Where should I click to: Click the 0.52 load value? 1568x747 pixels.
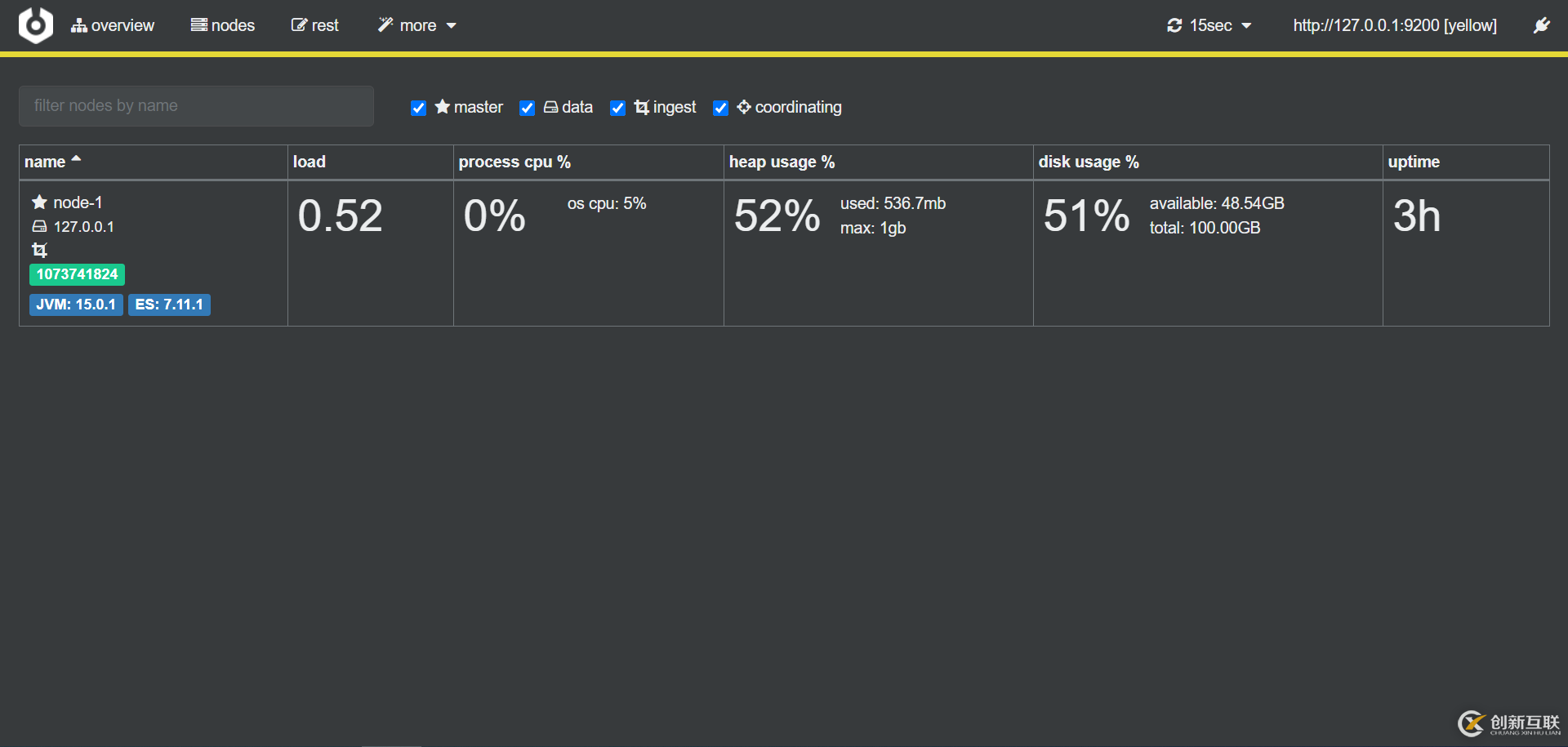(340, 216)
